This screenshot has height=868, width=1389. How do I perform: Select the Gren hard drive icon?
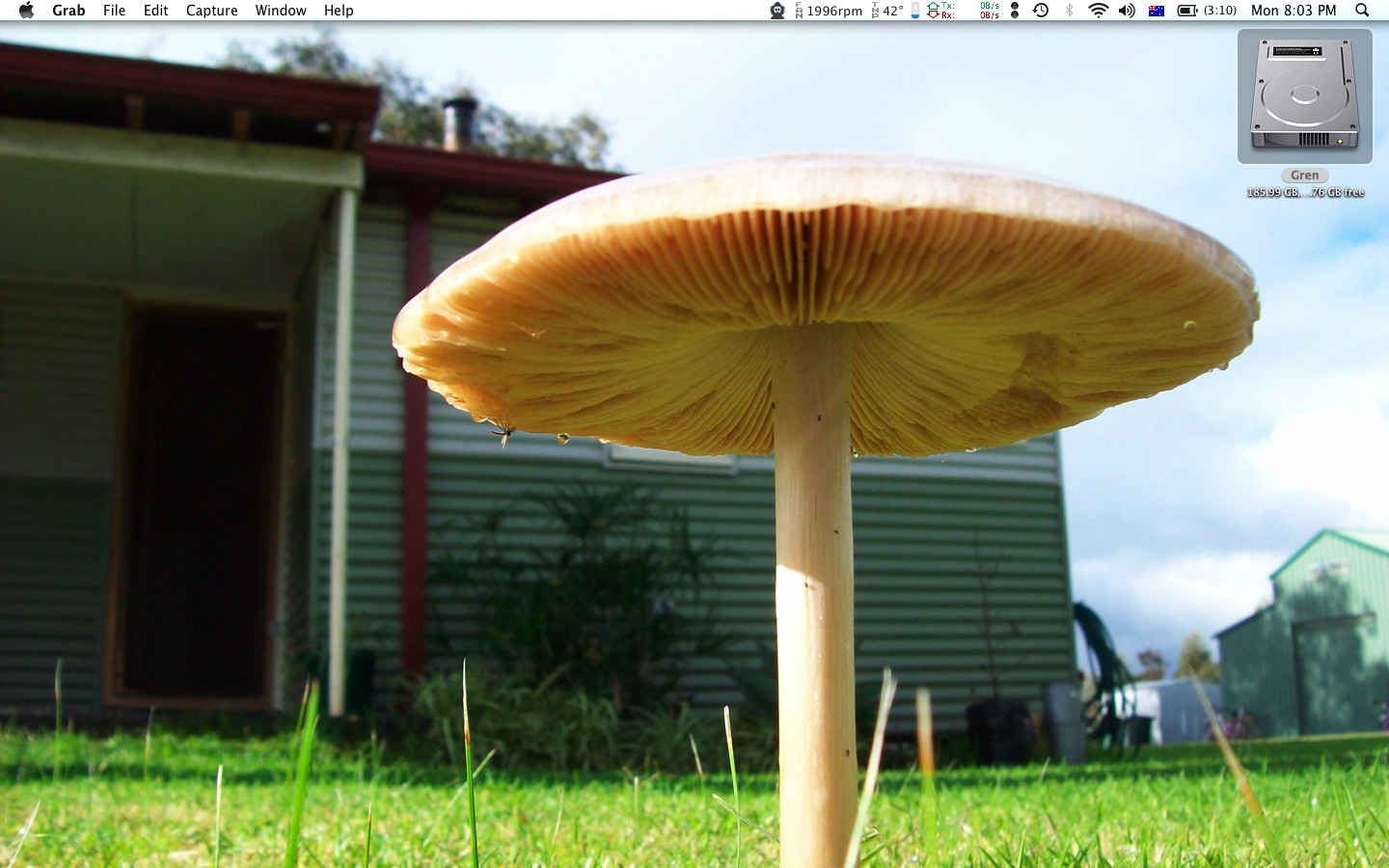pyautogui.click(x=1305, y=96)
